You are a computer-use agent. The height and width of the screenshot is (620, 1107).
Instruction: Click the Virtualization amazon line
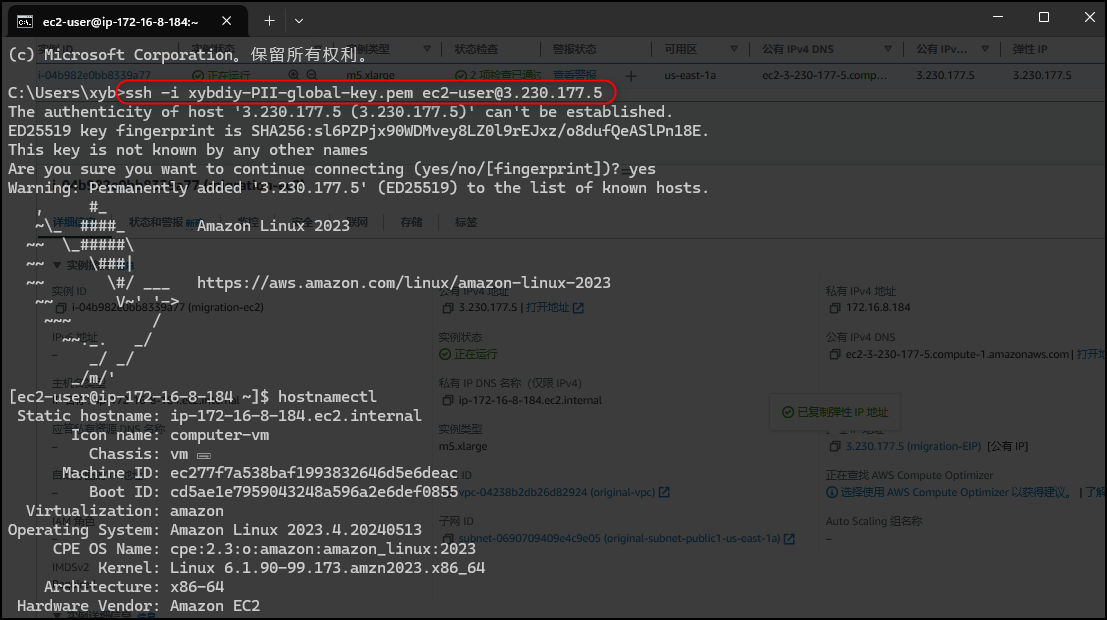click(125, 511)
